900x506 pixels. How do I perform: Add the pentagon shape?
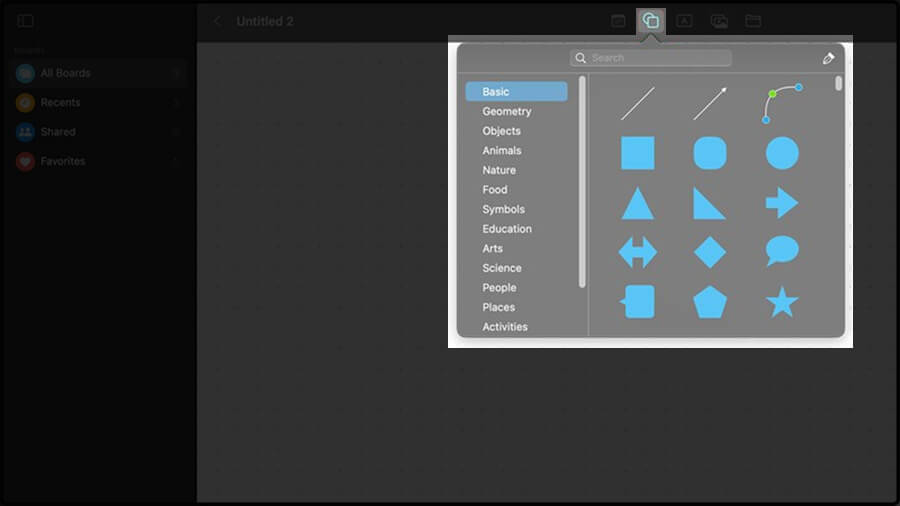click(x=710, y=301)
